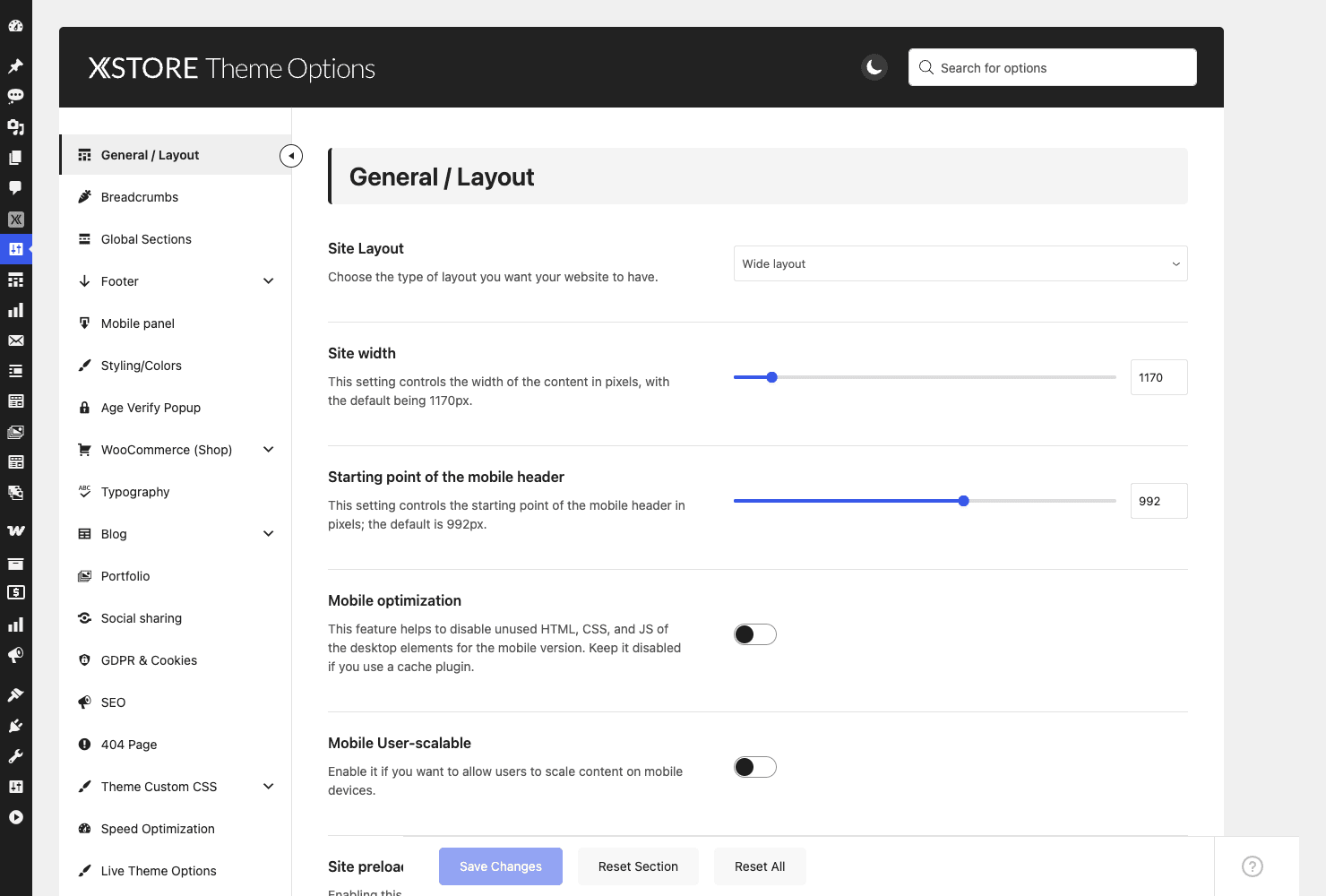Viewport: 1326px width, 896px height.
Task: Open Payments dollar sign icon
Action: (15, 592)
